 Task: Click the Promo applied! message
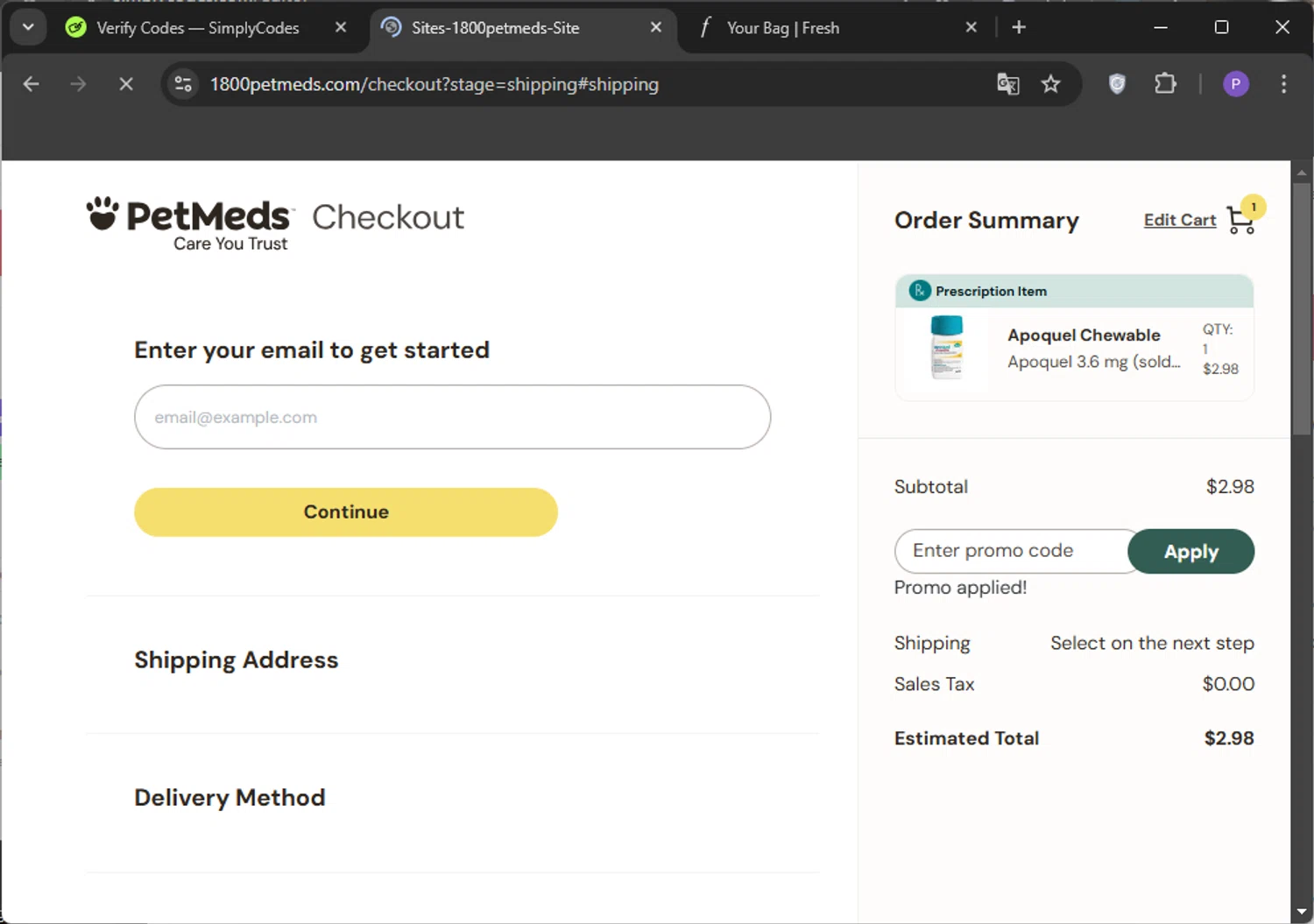click(960, 588)
